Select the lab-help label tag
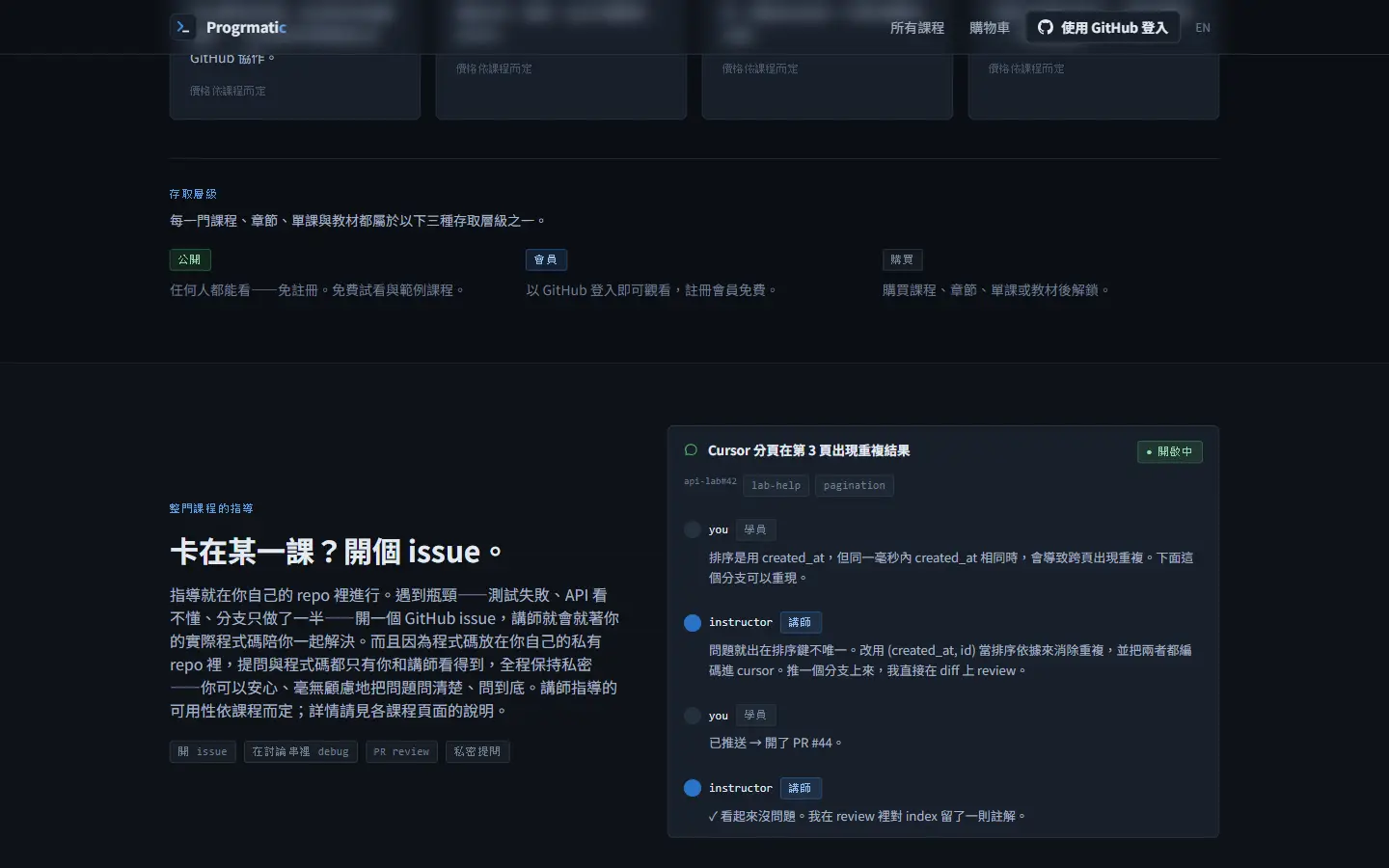Viewport: 1389px width, 868px height. tap(776, 485)
